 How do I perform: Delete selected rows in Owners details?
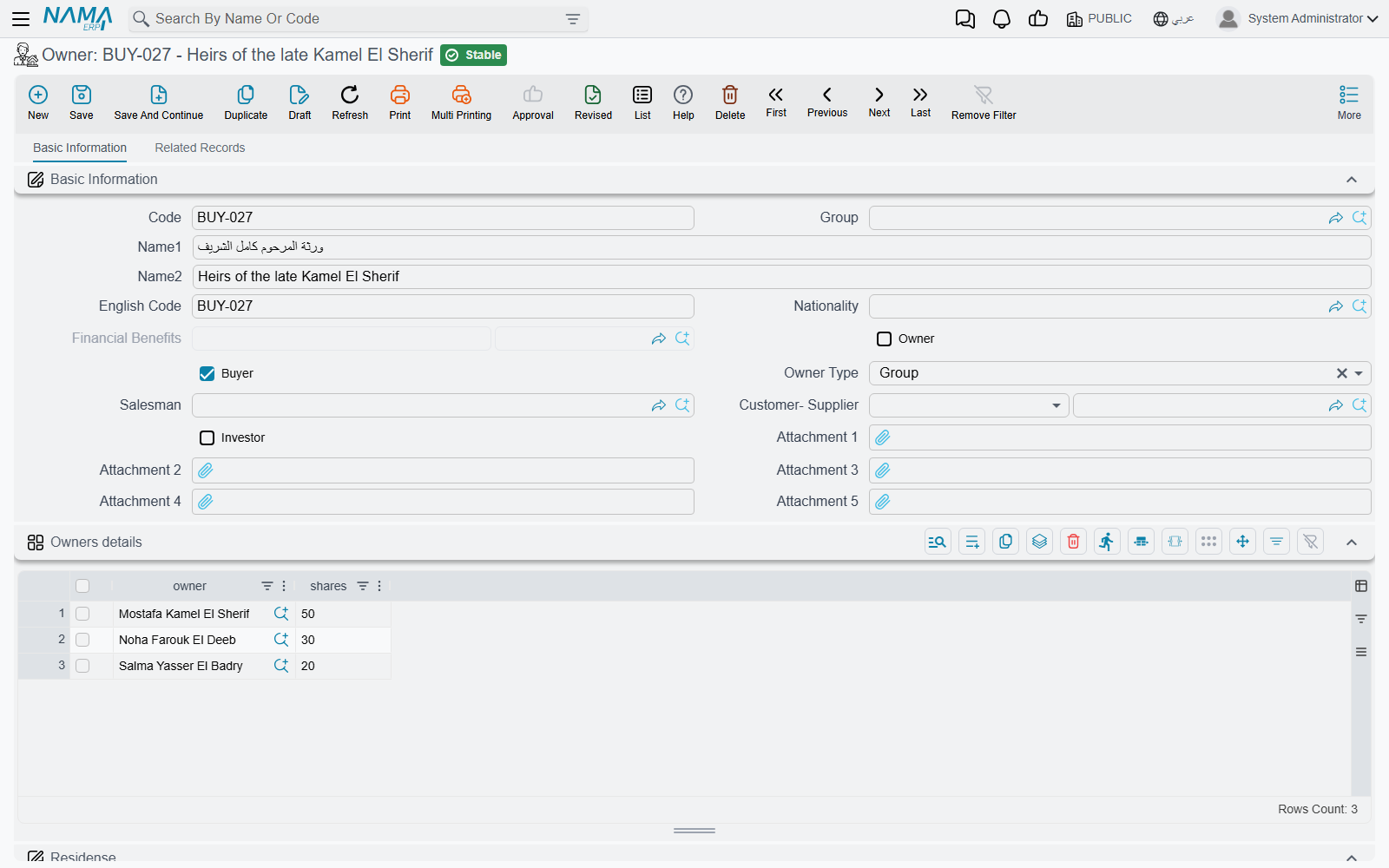click(x=1073, y=542)
